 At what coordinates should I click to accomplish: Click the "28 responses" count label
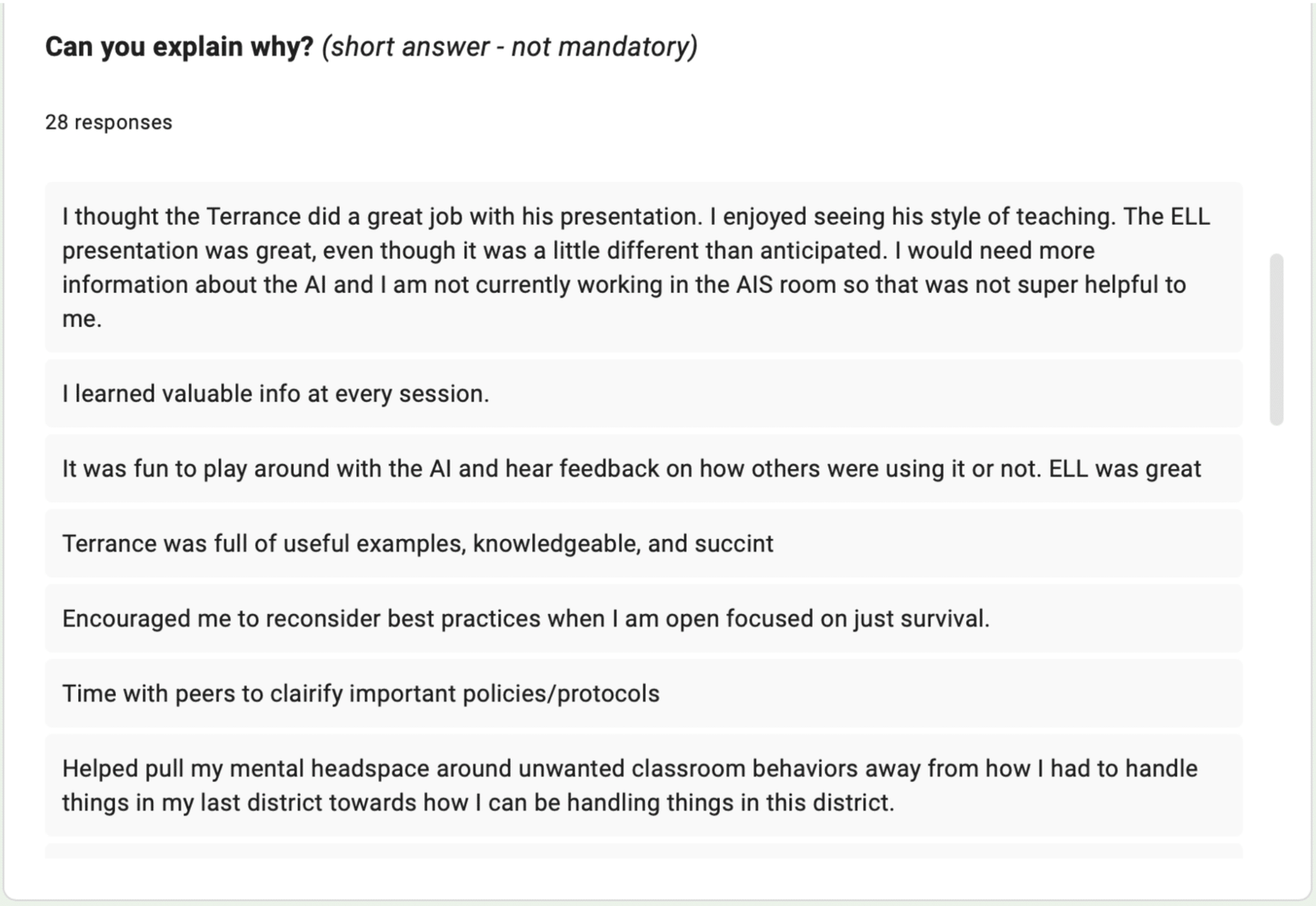(109, 123)
